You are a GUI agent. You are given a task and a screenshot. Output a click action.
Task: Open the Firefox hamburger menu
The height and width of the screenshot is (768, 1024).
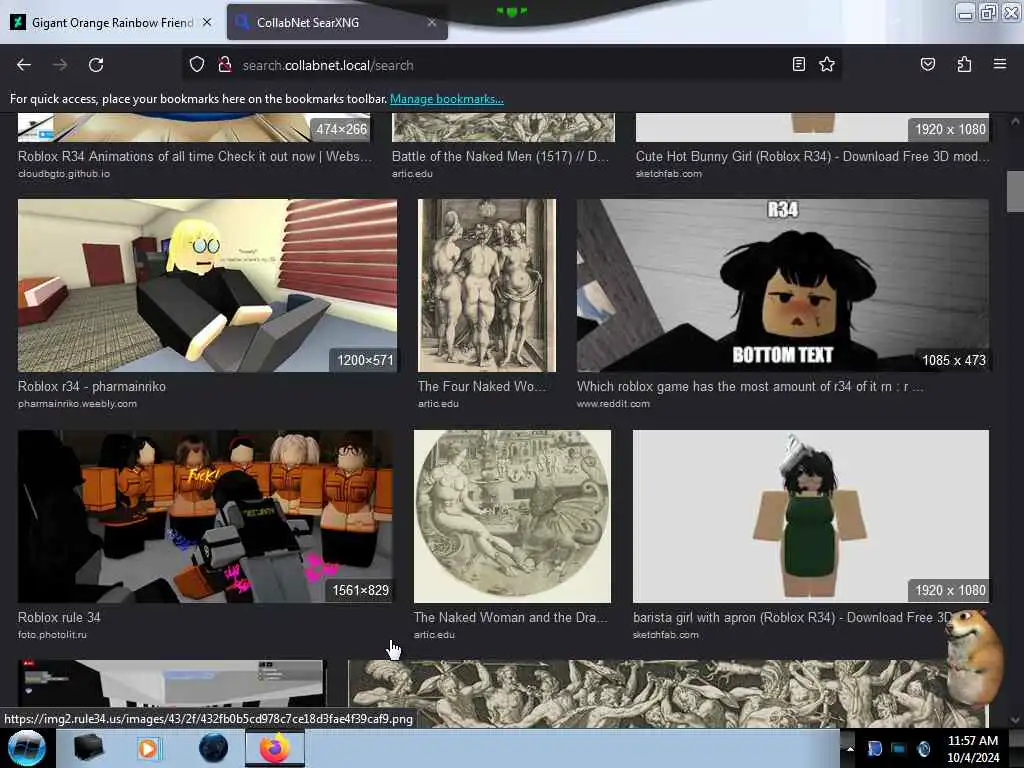click(999, 64)
